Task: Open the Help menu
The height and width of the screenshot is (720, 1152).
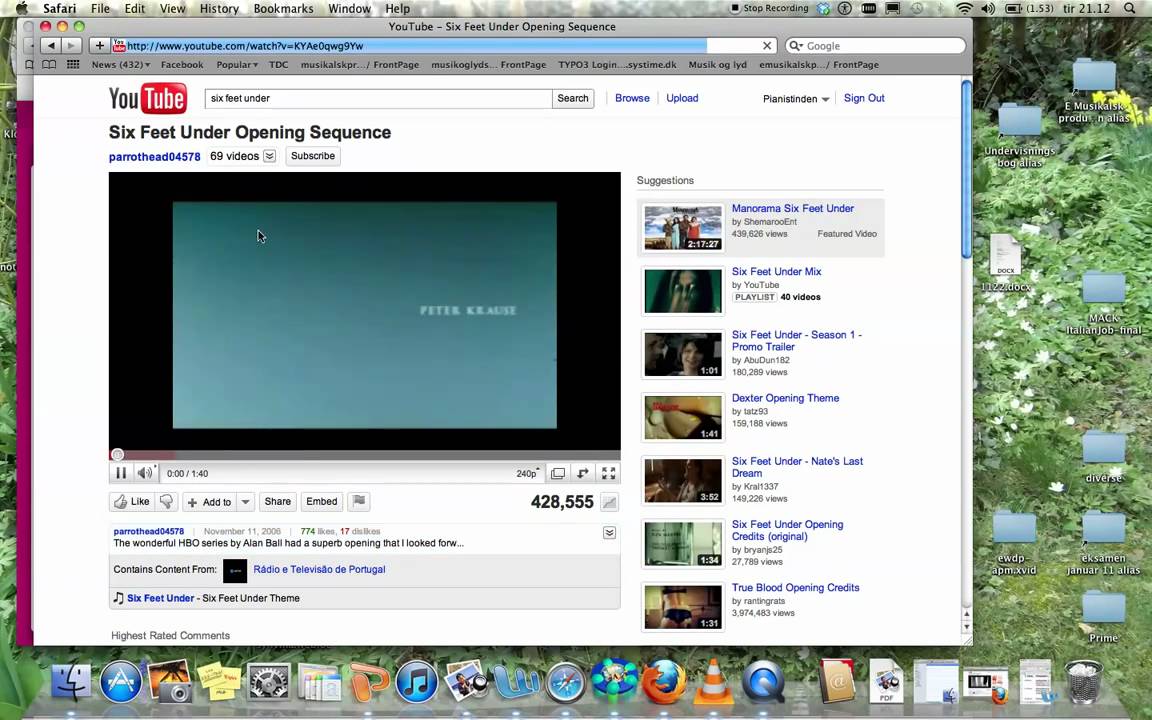Action: coord(397,9)
